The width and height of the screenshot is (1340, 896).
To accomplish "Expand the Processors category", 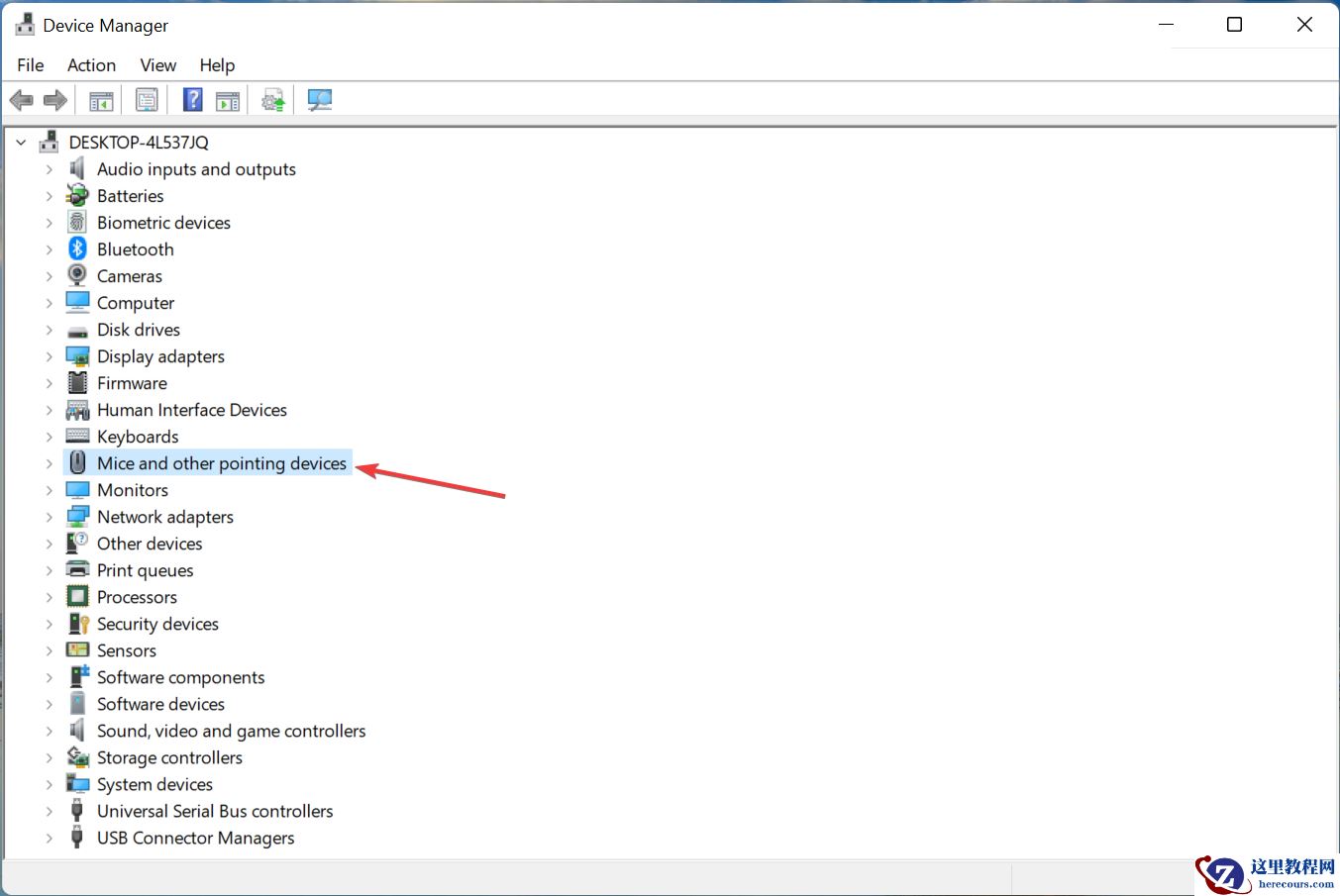I will pyautogui.click(x=49, y=597).
